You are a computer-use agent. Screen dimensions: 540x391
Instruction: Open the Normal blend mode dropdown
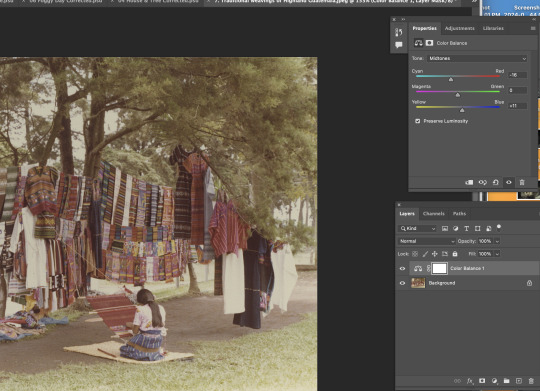[427, 241]
